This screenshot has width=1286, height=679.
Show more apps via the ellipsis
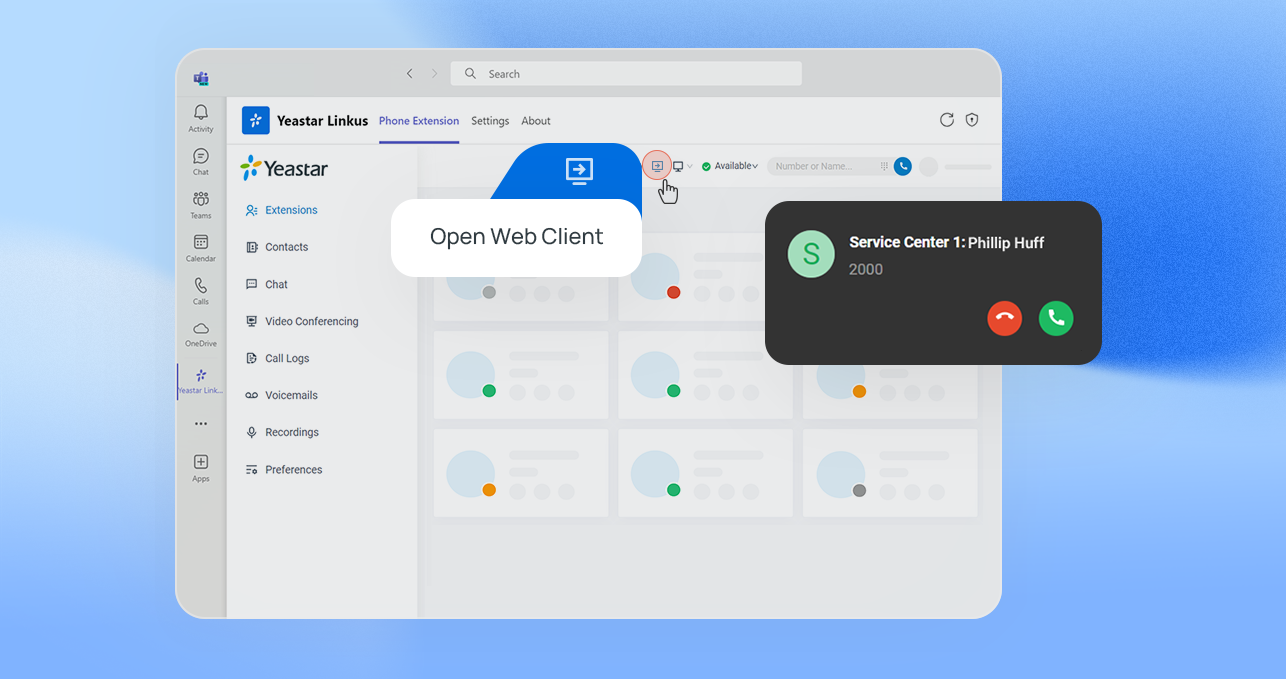tap(201, 424)
